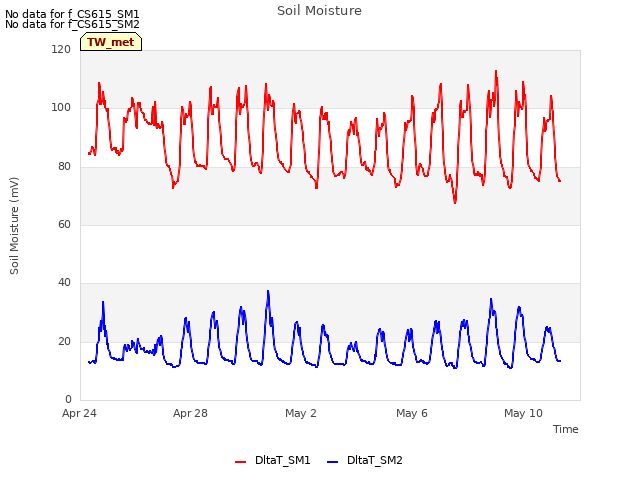Click the 100 y-axis tick label

click(x=61, y=108)
